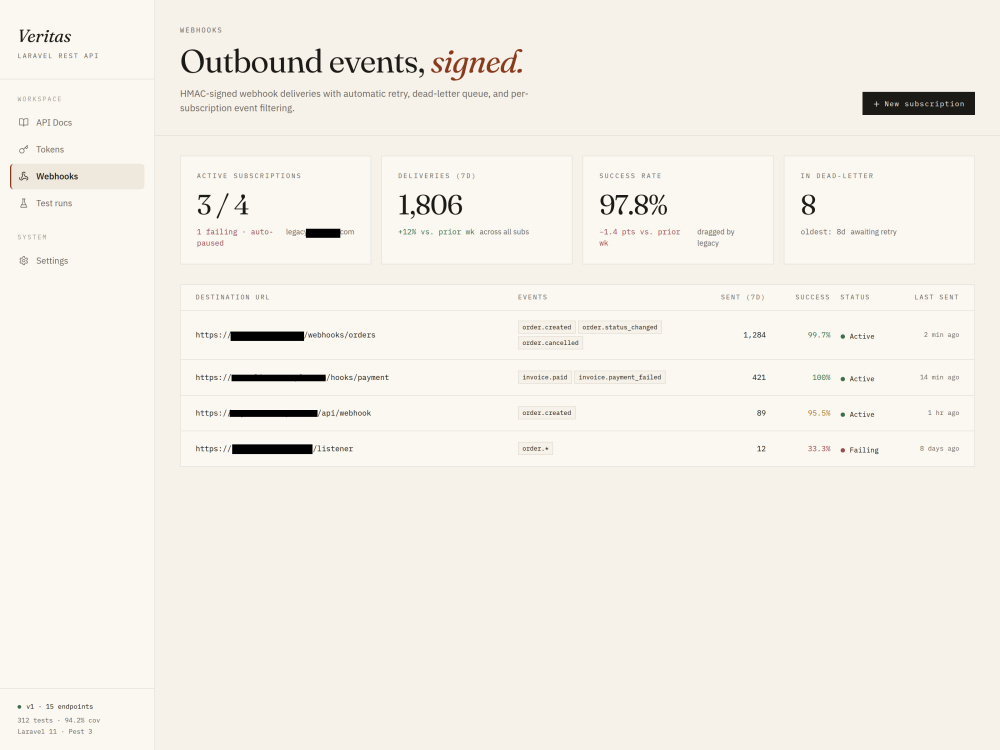Image resolution: width=1000 pixels, height=750 pixels.
Task: Click the 97.8% success rate value
Action: 633,205
